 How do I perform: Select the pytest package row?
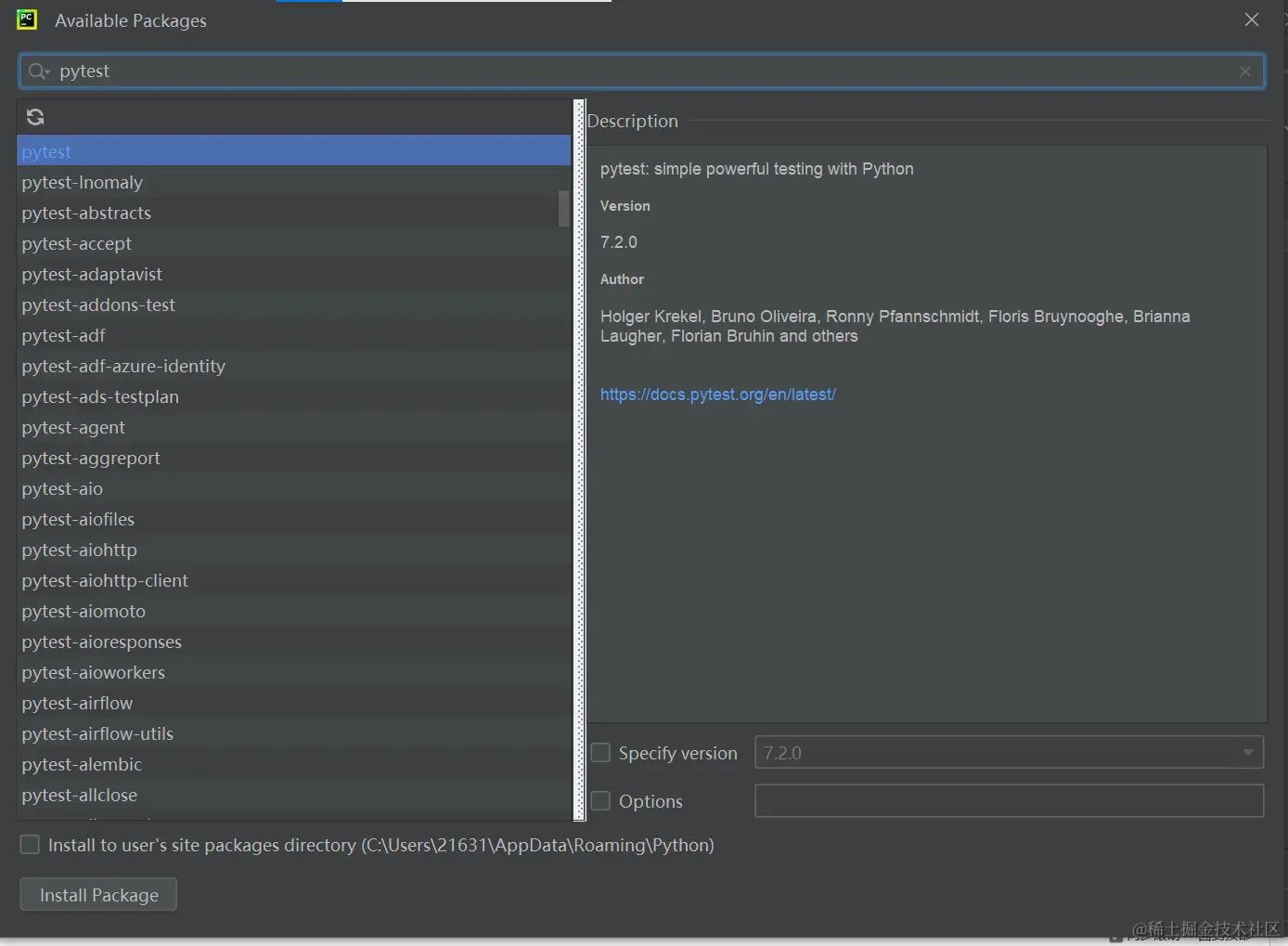tap(293, 151)
